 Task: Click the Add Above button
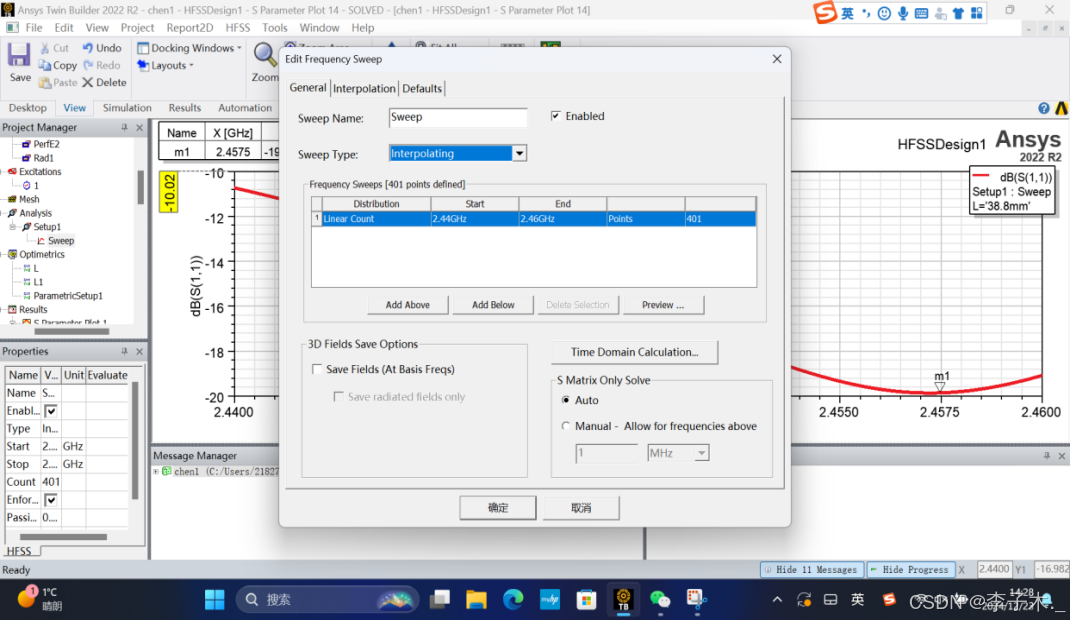(407, 305)
